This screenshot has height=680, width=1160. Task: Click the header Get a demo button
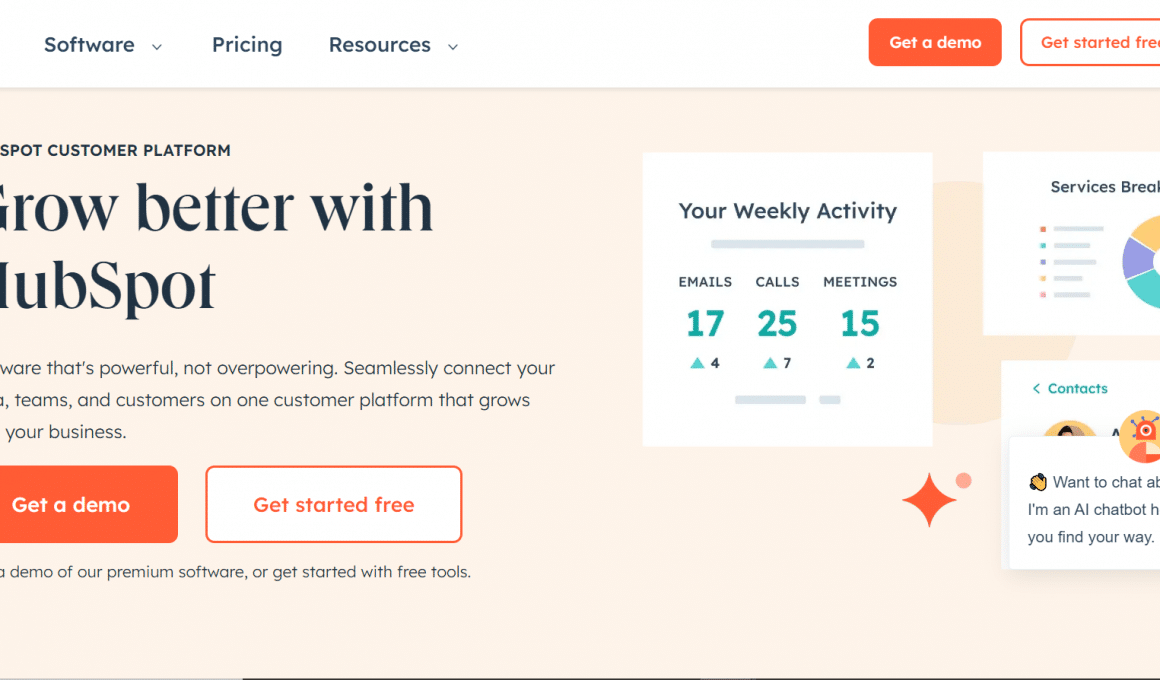[935, 42]
